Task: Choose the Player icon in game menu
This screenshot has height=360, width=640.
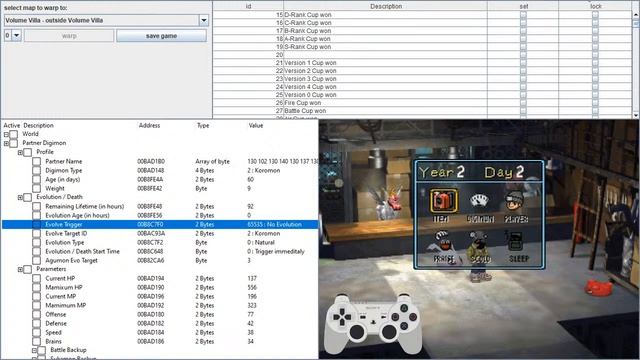Action: point(514,201)
